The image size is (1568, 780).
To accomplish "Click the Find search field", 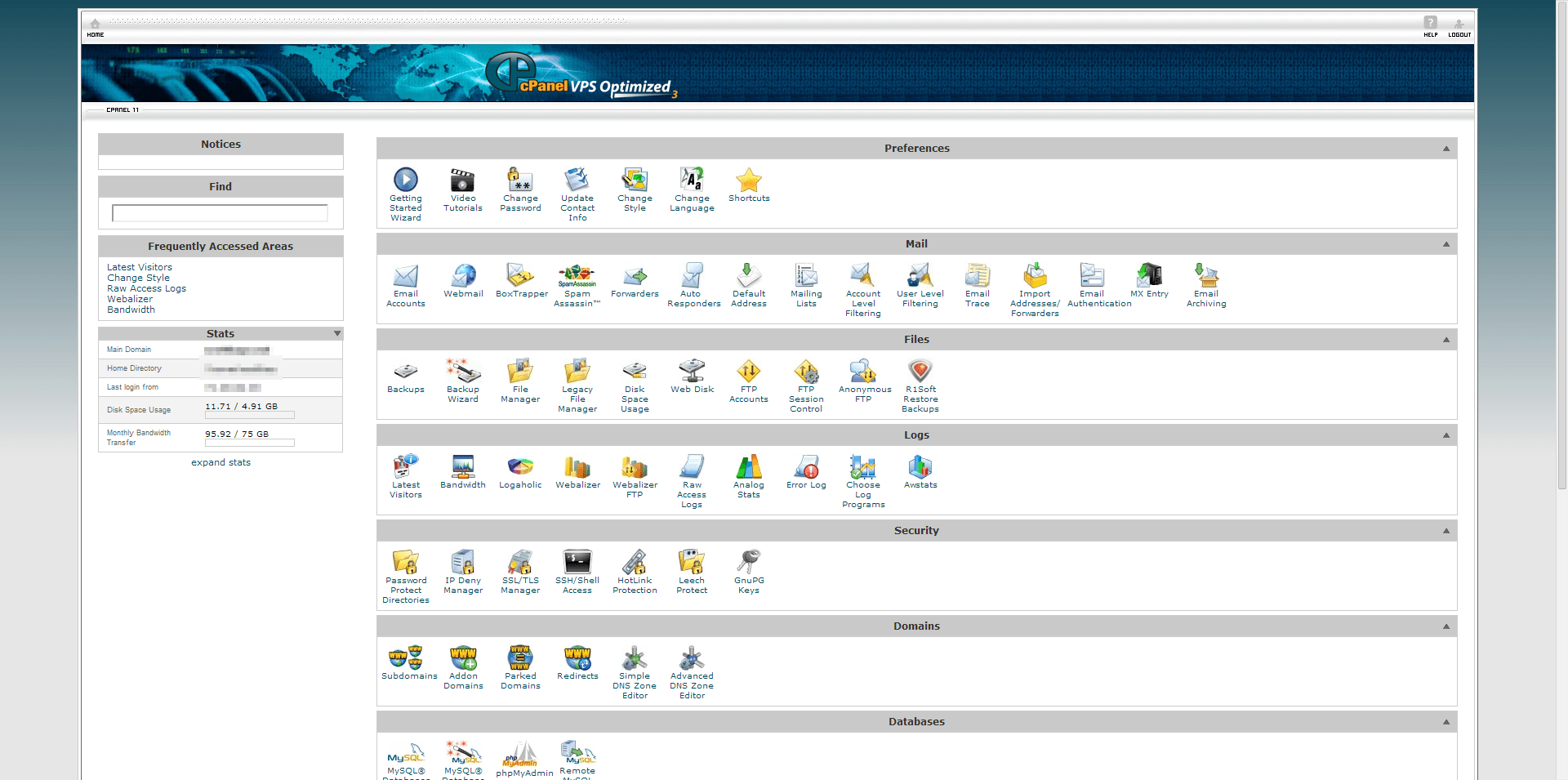I will click(x=220, y=213).
